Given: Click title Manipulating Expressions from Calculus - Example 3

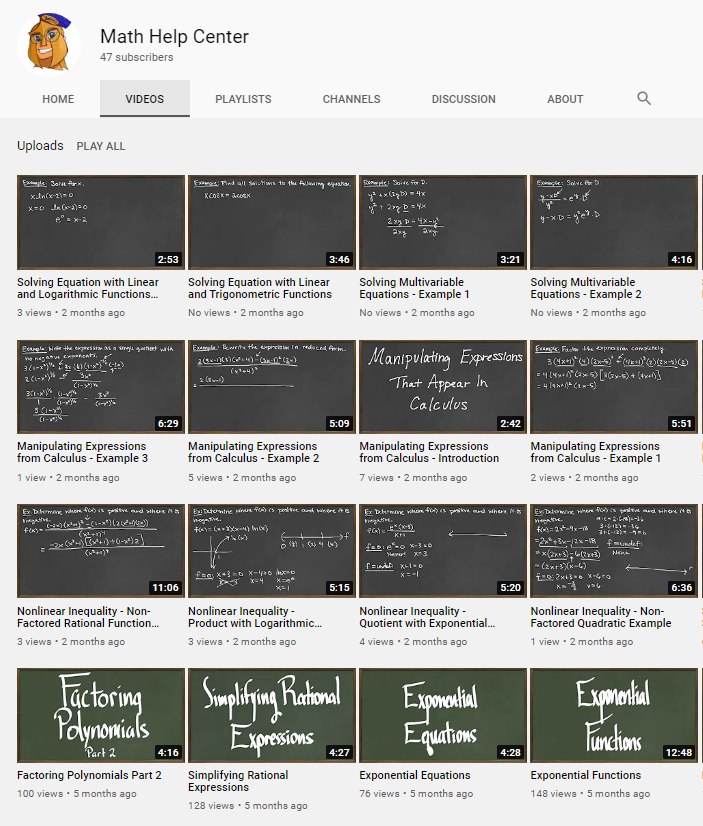Looking at the screenshot, I should (83, 452).
